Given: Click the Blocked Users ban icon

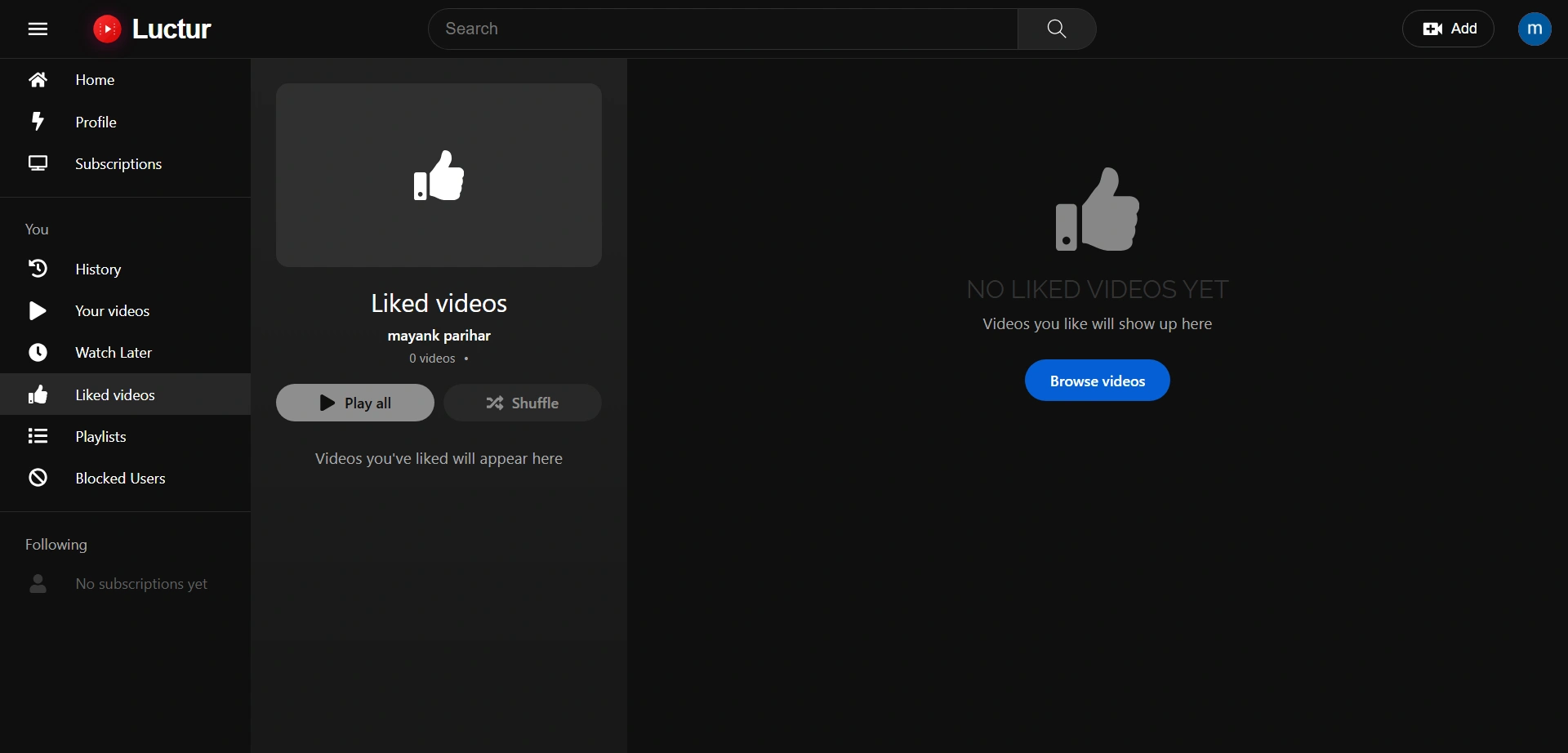Looking at the screenshot, I should click(38, 478).
